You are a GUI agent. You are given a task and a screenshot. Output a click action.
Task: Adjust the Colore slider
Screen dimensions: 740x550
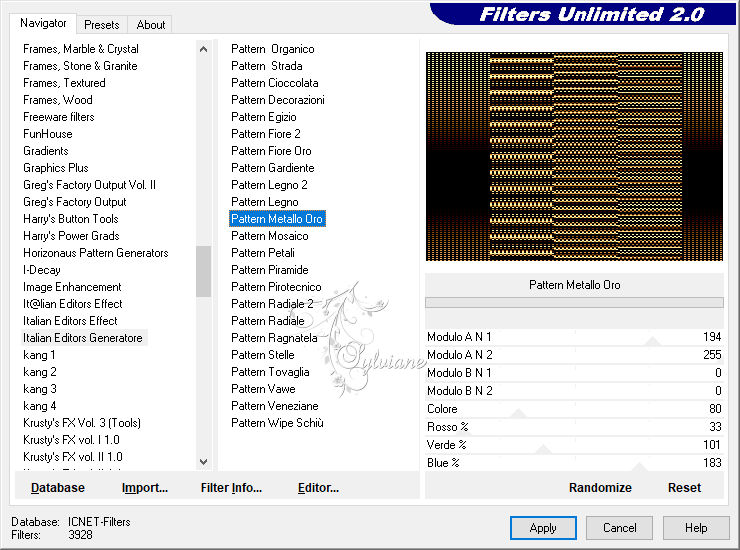tap(574, 409)
